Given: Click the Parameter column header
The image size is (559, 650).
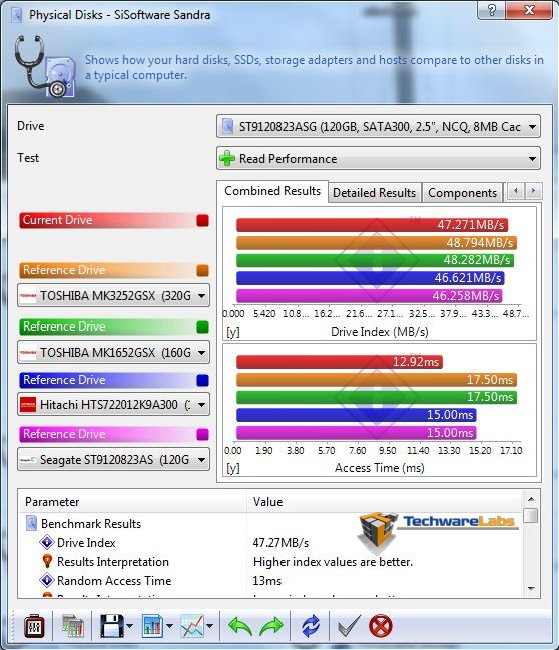Looking at the screenshot, I should point(133,502).
